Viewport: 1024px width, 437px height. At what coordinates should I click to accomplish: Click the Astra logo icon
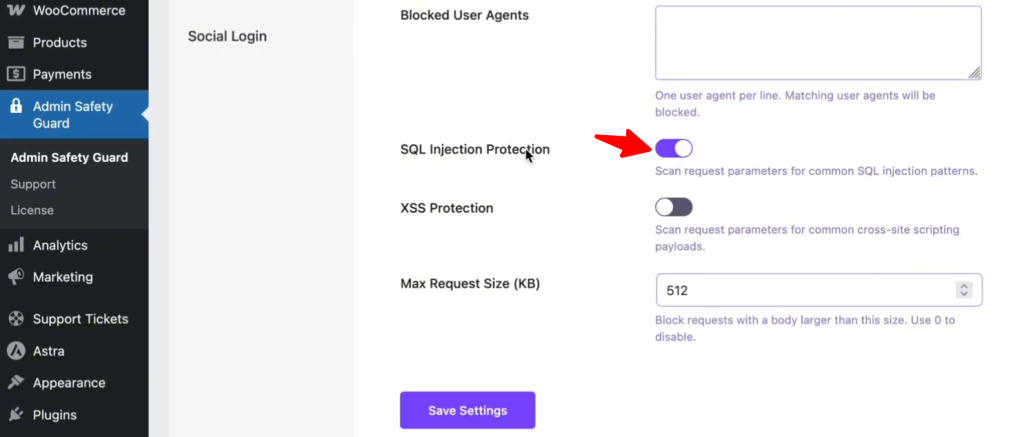pos(15,351)
